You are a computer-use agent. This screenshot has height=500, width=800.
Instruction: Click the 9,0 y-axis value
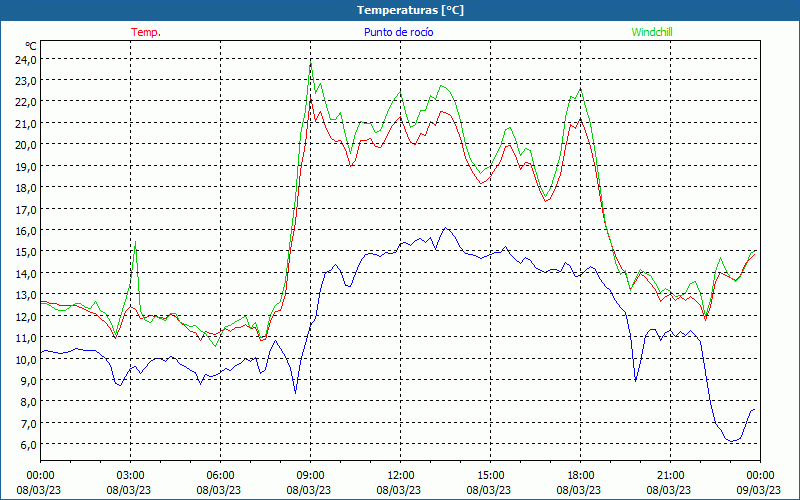pos(29,380)
